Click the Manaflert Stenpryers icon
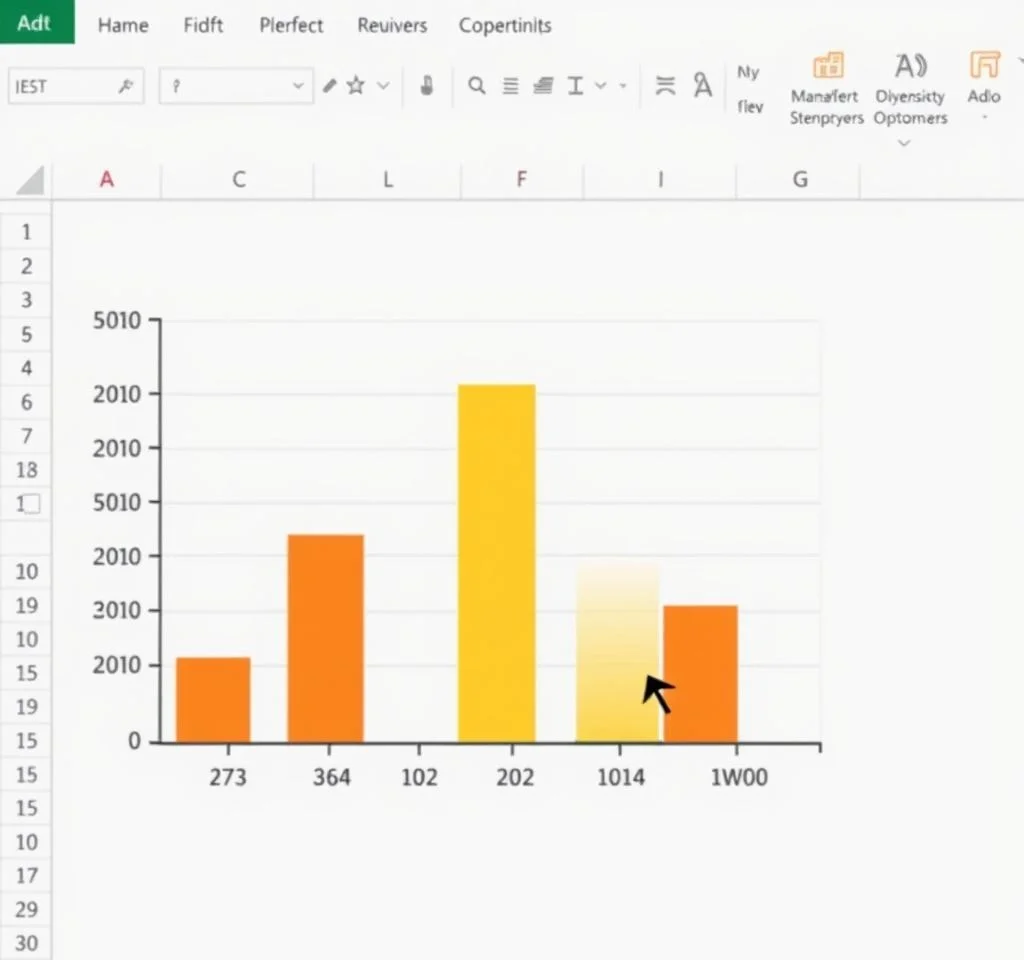1024x960 pixels. coord(827,66)
